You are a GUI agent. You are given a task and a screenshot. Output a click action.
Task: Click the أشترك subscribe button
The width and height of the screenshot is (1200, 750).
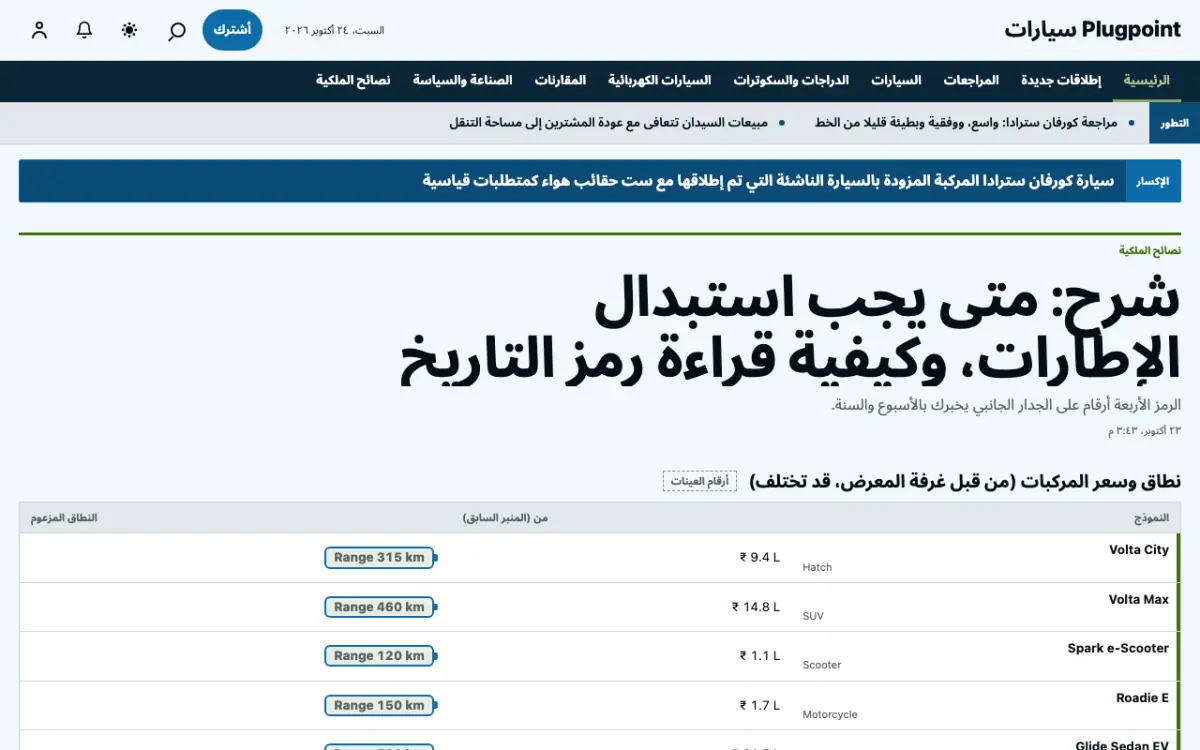pyautogui.click(x=232, y=30)
